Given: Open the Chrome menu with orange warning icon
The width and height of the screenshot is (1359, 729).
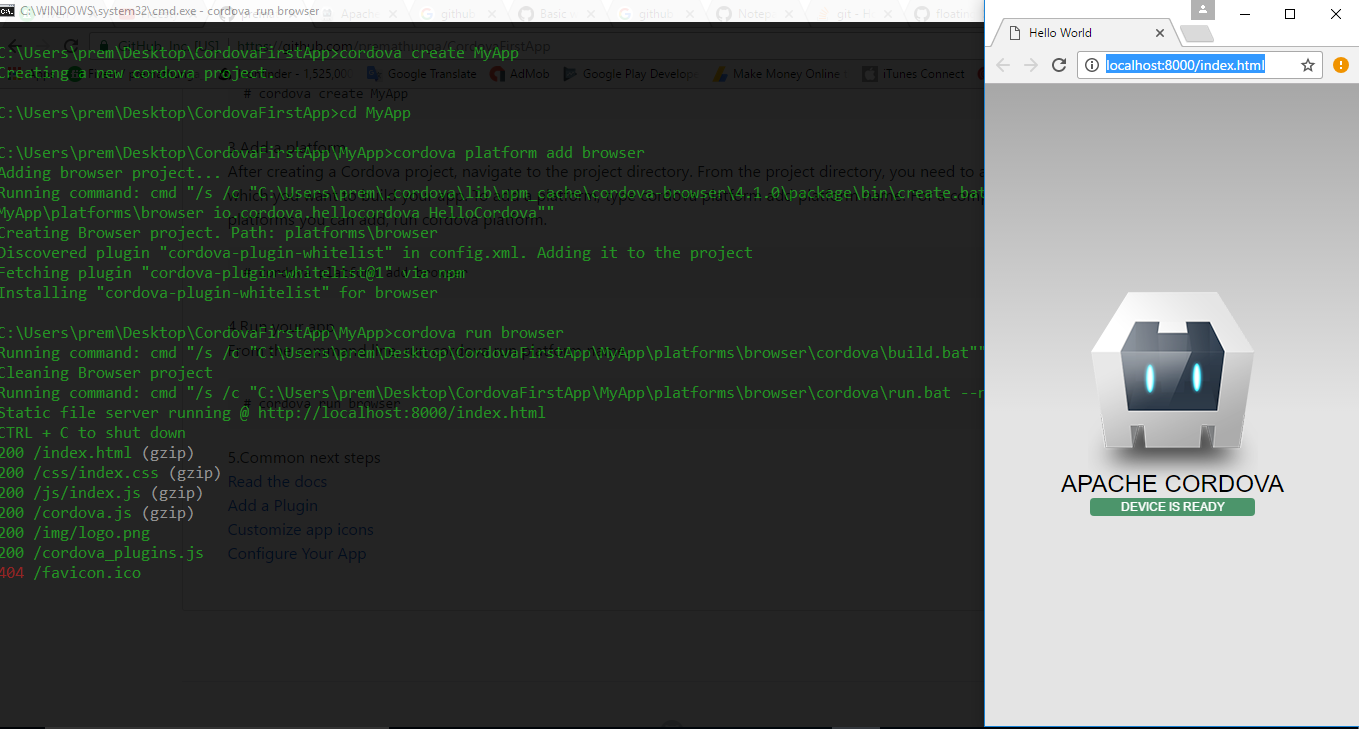Looking at the screenshot, I should pyautogui.click(x=1341, y=65).
